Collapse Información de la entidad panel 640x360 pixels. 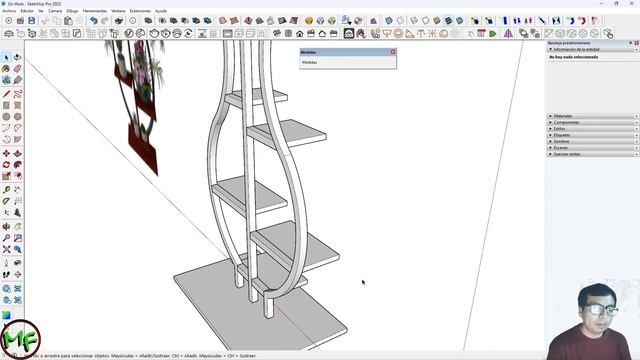click(593, 49)
